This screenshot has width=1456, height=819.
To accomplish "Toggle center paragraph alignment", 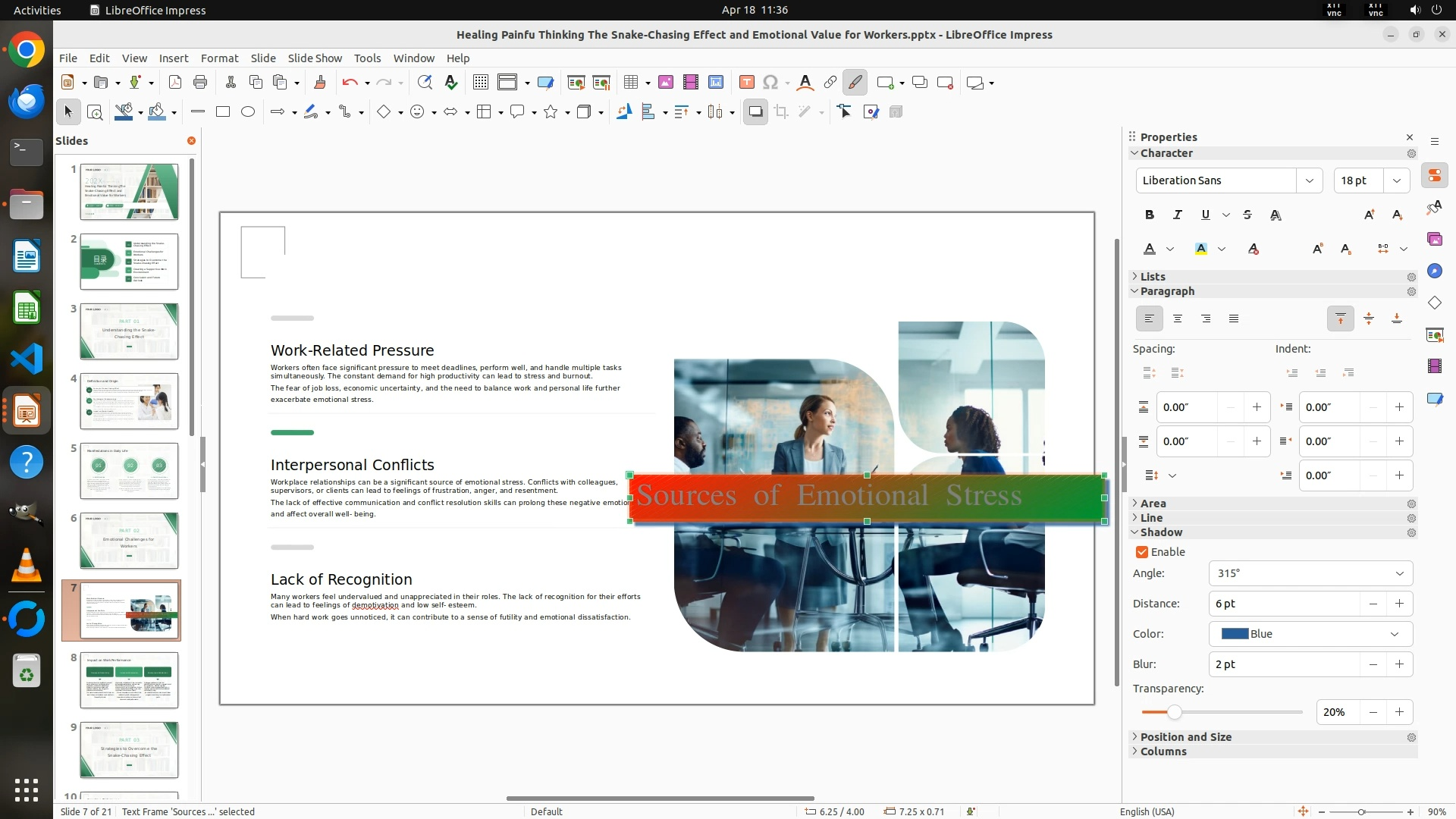I will (1177, 319).
